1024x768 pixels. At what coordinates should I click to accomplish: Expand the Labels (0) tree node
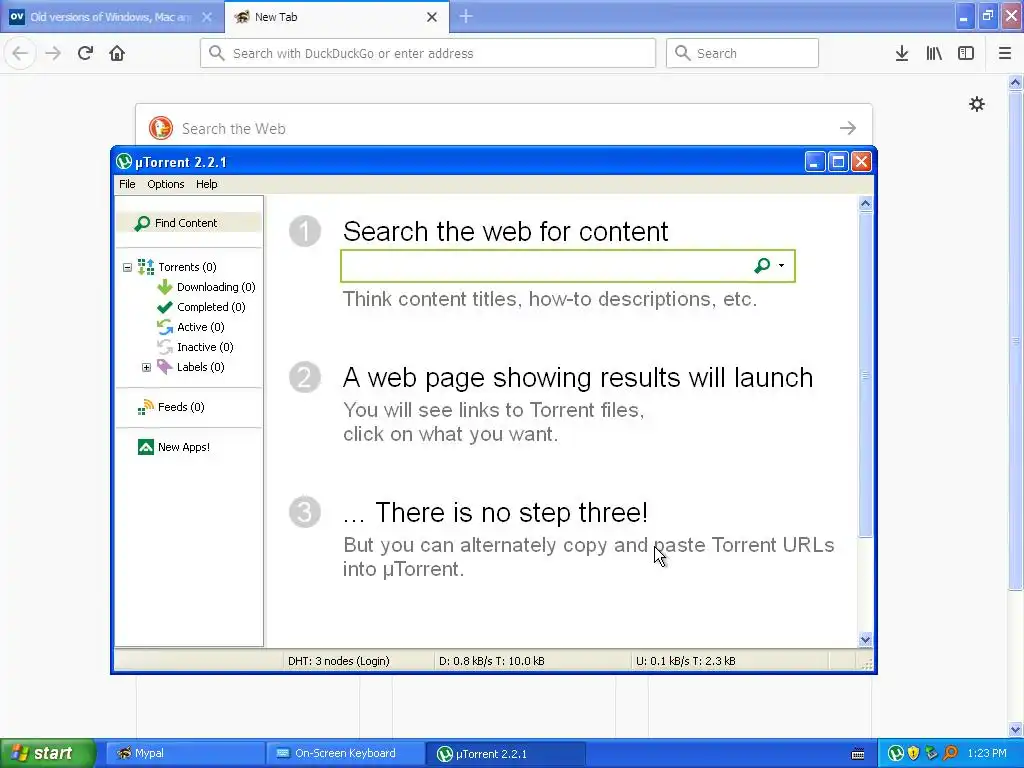tap(146, 367)
